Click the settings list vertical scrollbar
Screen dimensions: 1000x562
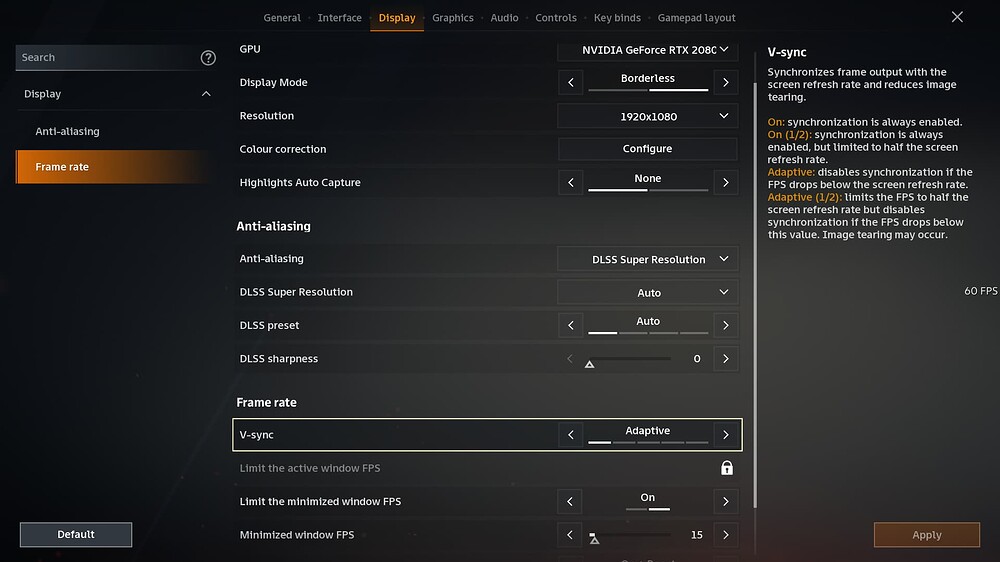(x=756, y=295)
